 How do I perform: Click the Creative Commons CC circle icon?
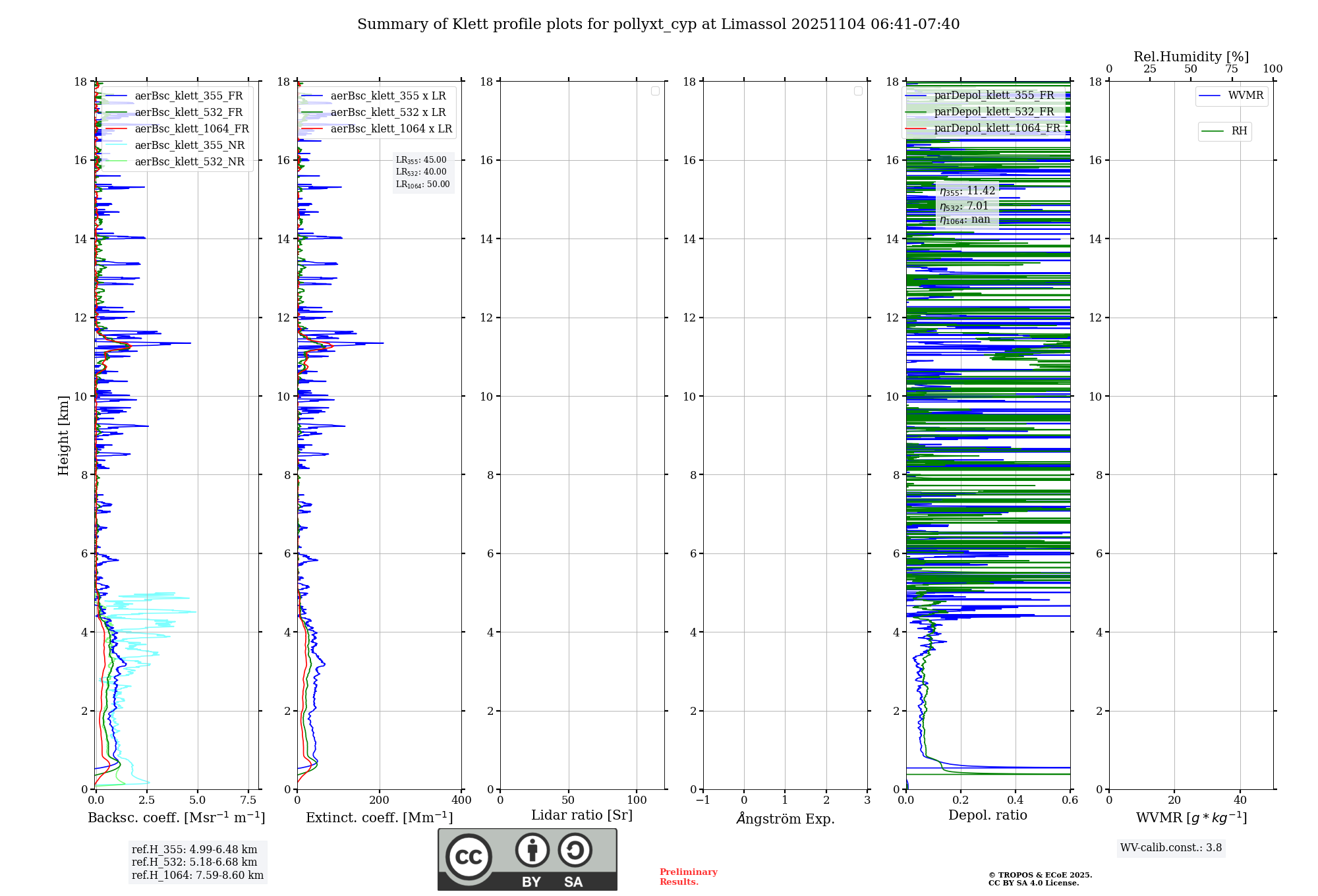[469, 856]
